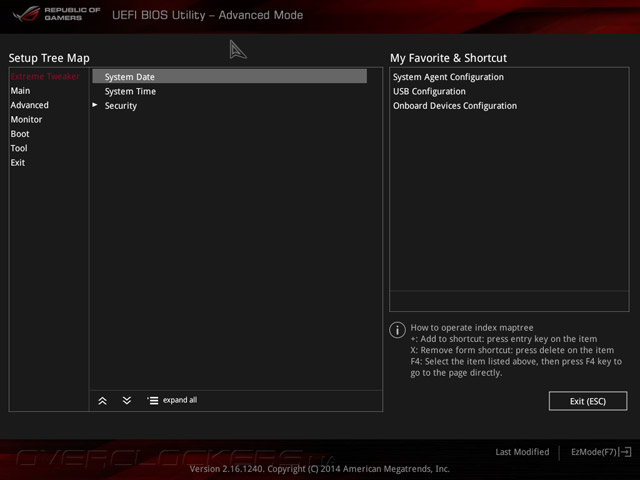The height and width of the screenshot is (480, 640).
Task: Click the Version 2.16.1240 copyright text
Action: coord(320,469)
